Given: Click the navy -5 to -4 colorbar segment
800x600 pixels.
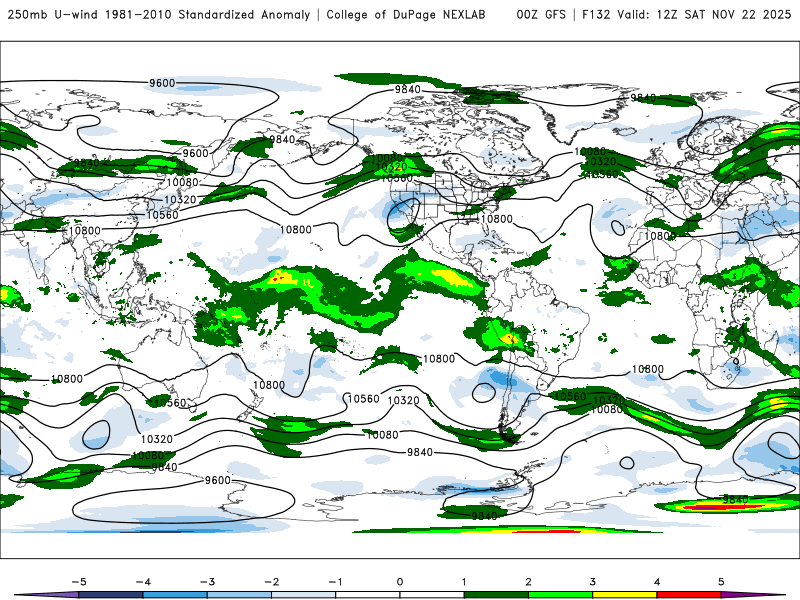Looking at the screenshot, I should [x=111, y=595].
